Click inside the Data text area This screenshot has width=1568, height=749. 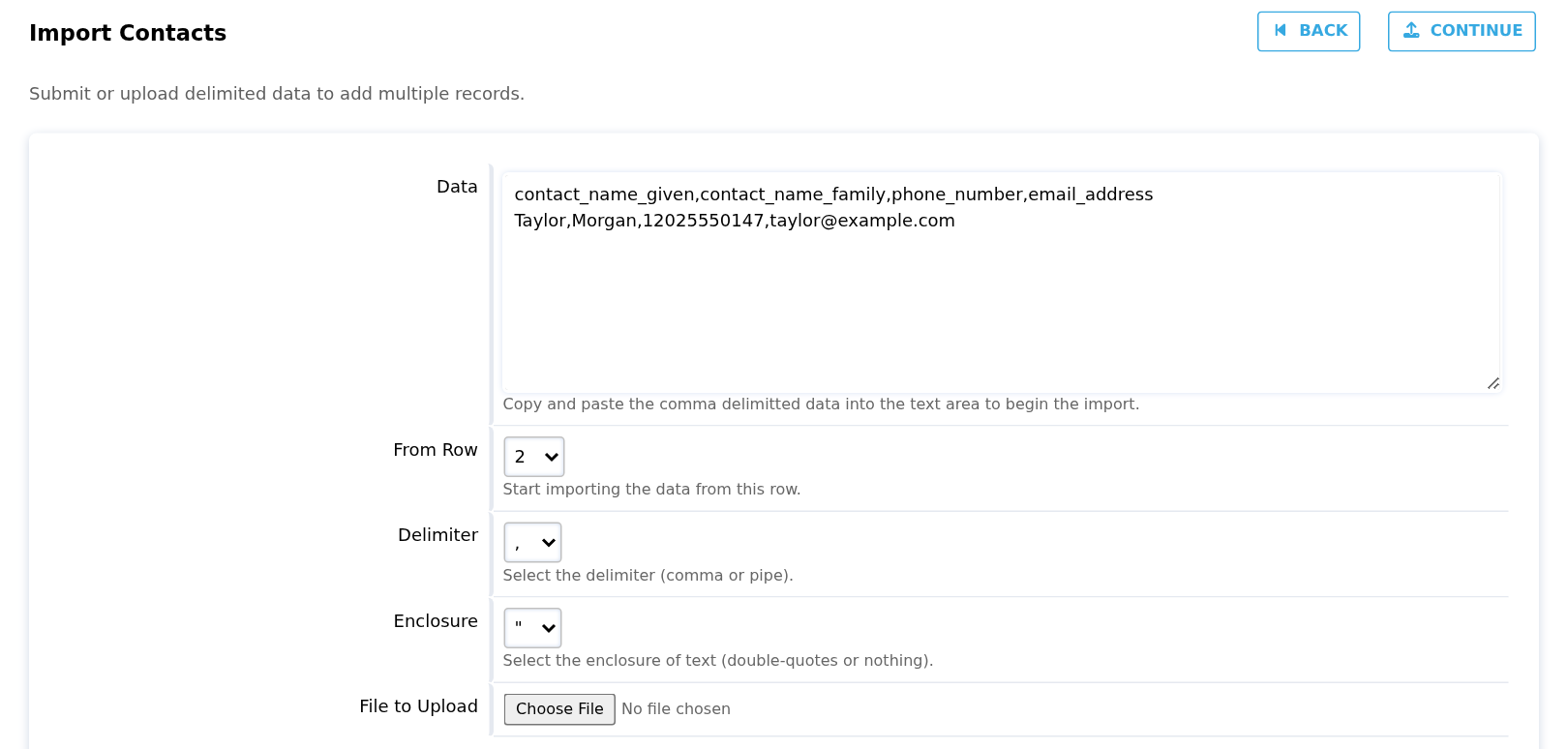coord(1001,283)
